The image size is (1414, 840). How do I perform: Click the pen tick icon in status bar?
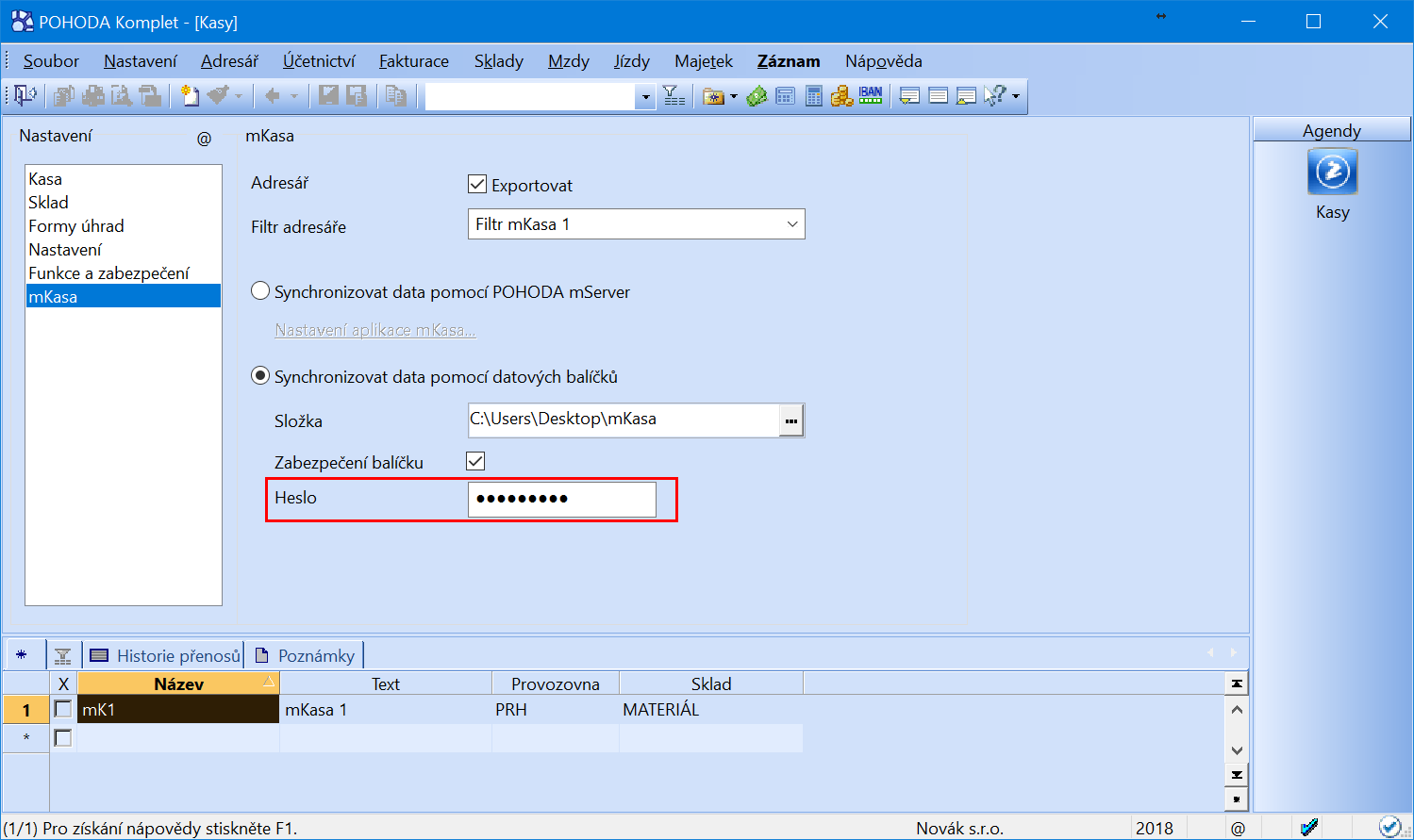click(x=1308, y=828)
